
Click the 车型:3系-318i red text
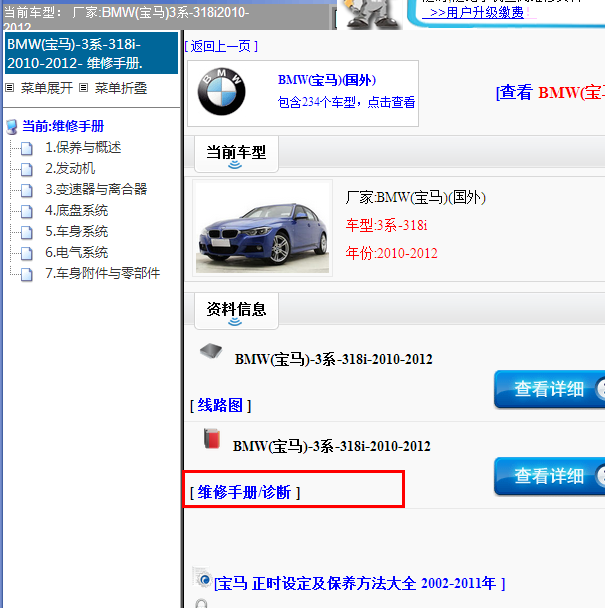pyautogui.click(x=386, y=225)
